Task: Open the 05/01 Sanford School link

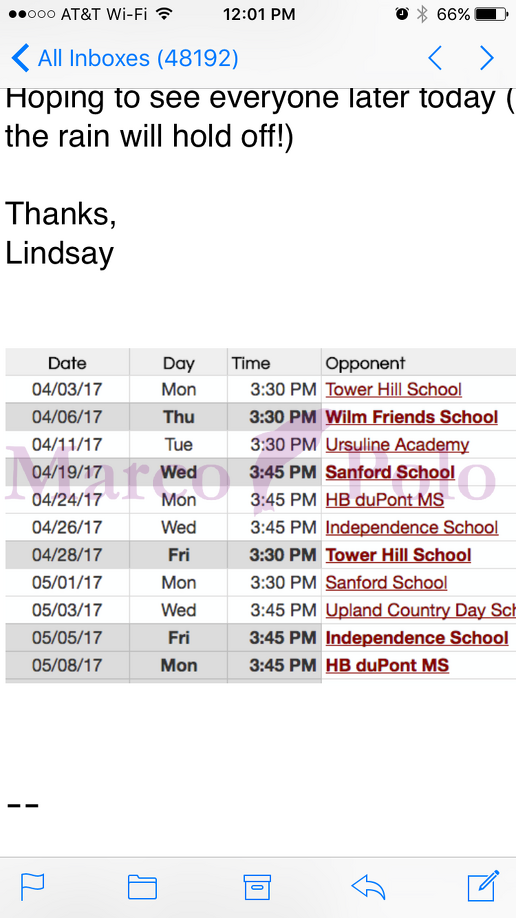Action: point(387,583)
